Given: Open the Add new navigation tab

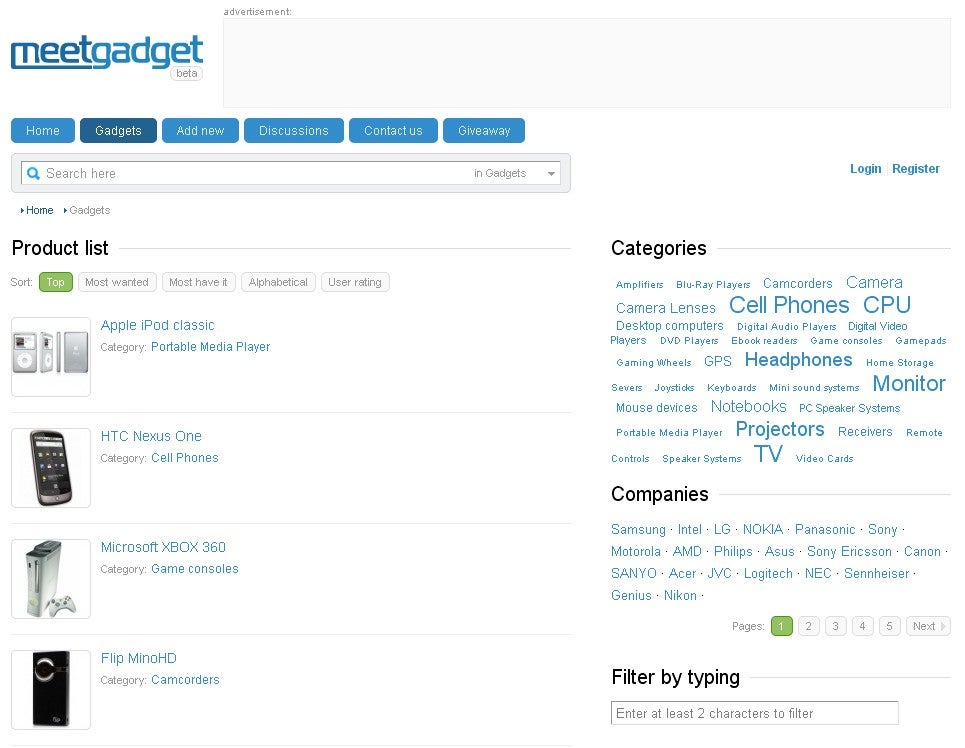Looking at the screenshot, I should point(200,131).
